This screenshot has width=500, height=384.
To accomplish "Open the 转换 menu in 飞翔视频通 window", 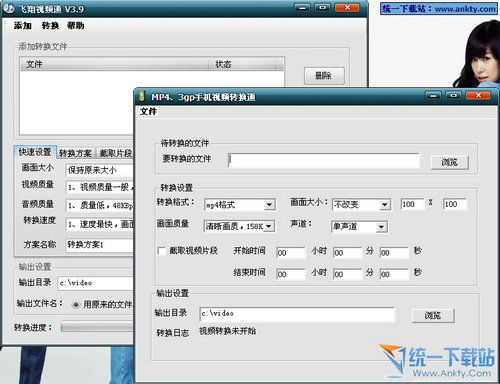I will (x=50, y=26).
